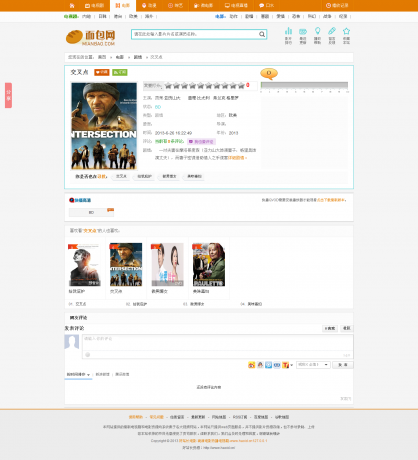Screen dimensions: 418x460
Task: Click the home icon in the orange navigation bar
Action: 72,6
